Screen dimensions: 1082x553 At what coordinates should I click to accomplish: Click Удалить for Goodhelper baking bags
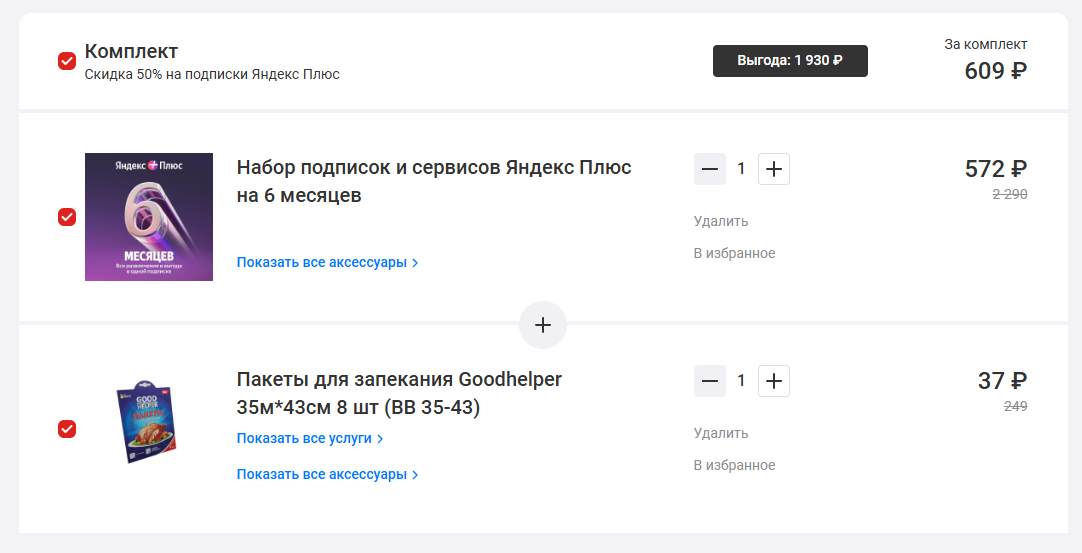[x=721, y=433]
